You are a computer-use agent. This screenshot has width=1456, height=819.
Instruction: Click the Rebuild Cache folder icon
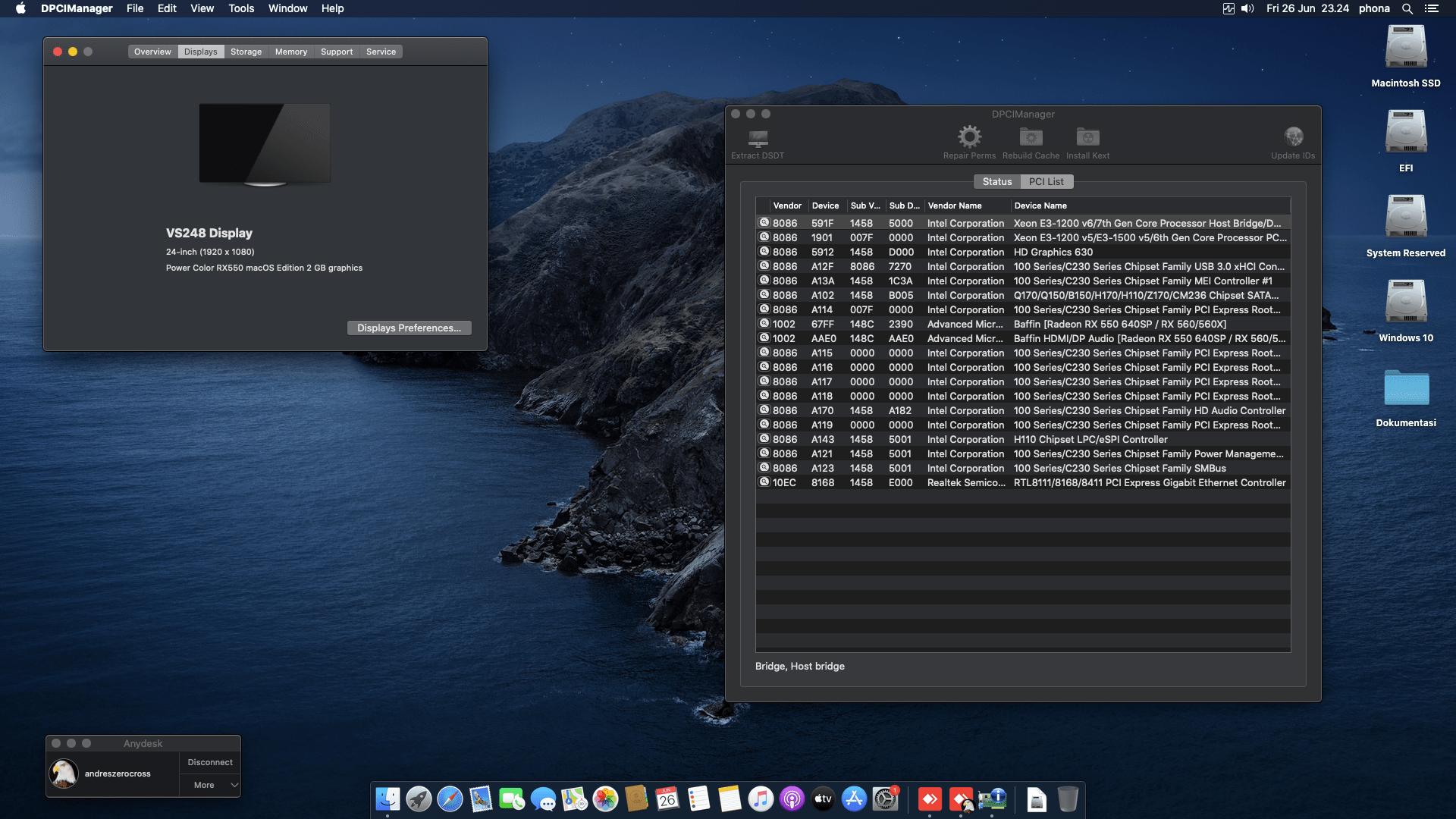(x=1030, y=139)
